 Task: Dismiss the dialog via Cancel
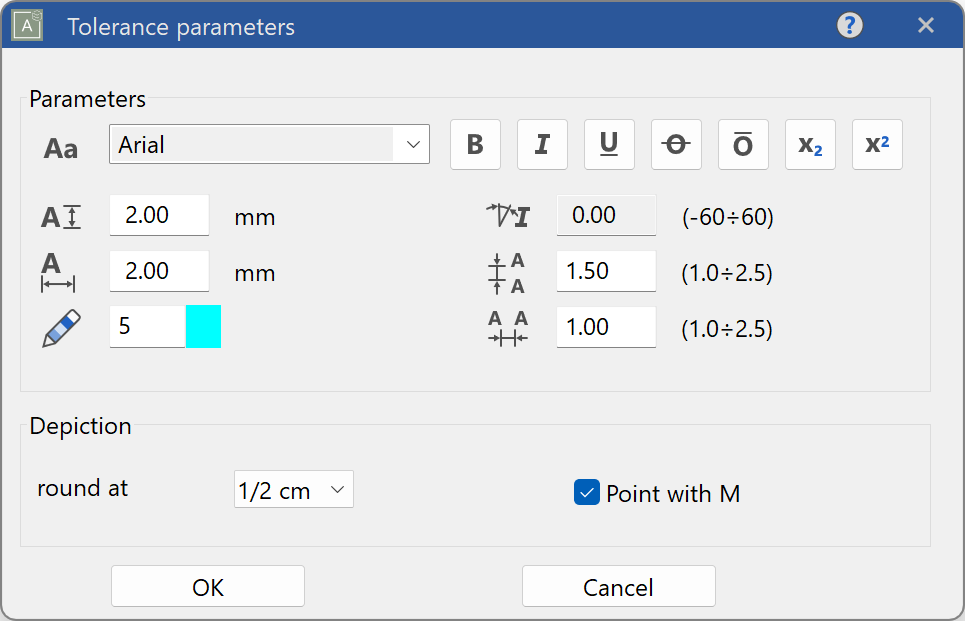coord(618,586)
